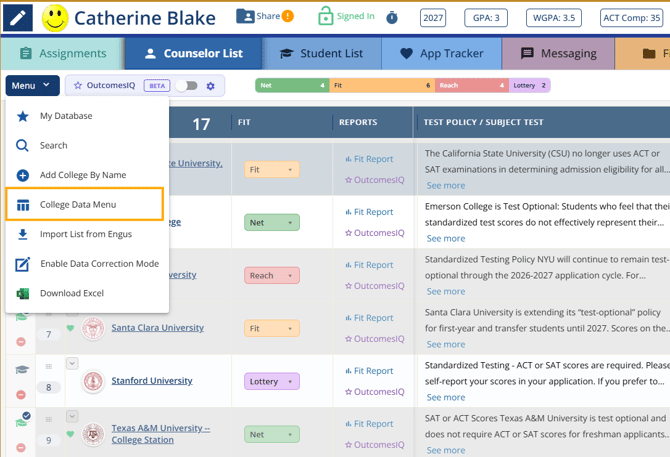Remove Santa Clara University with red minus icon
The image size is (670, 457).
21,342
